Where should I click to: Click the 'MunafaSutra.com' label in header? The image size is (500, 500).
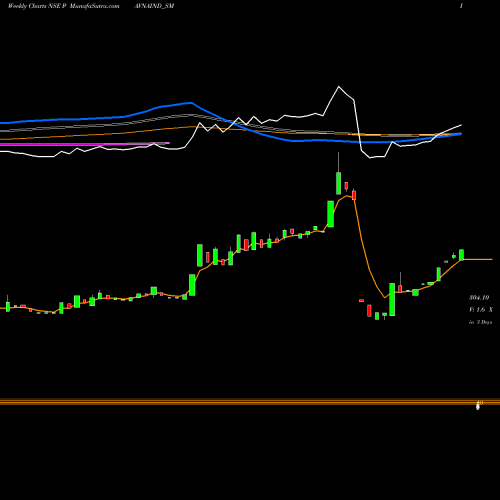click(x=95, y=6)
